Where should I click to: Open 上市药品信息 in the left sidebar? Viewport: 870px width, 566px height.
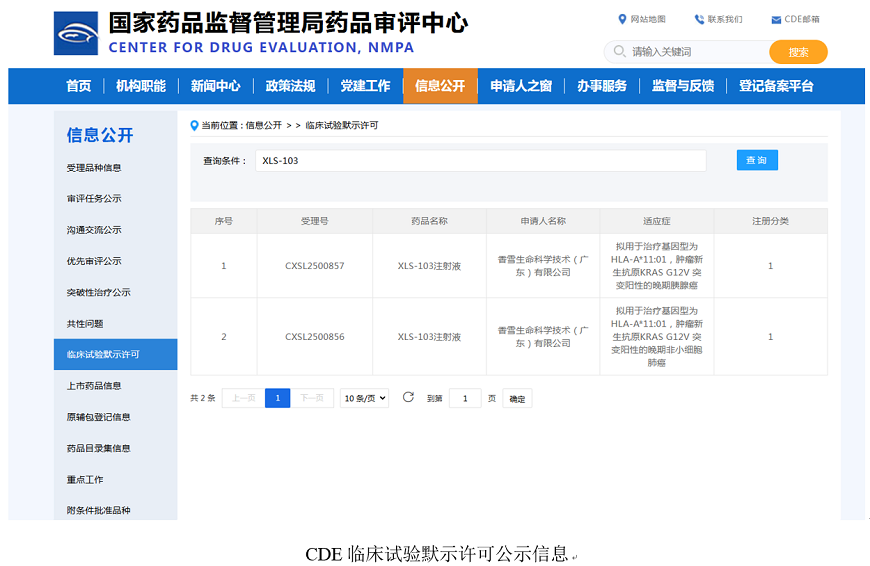pyautogui.click(x=94, y=385)
